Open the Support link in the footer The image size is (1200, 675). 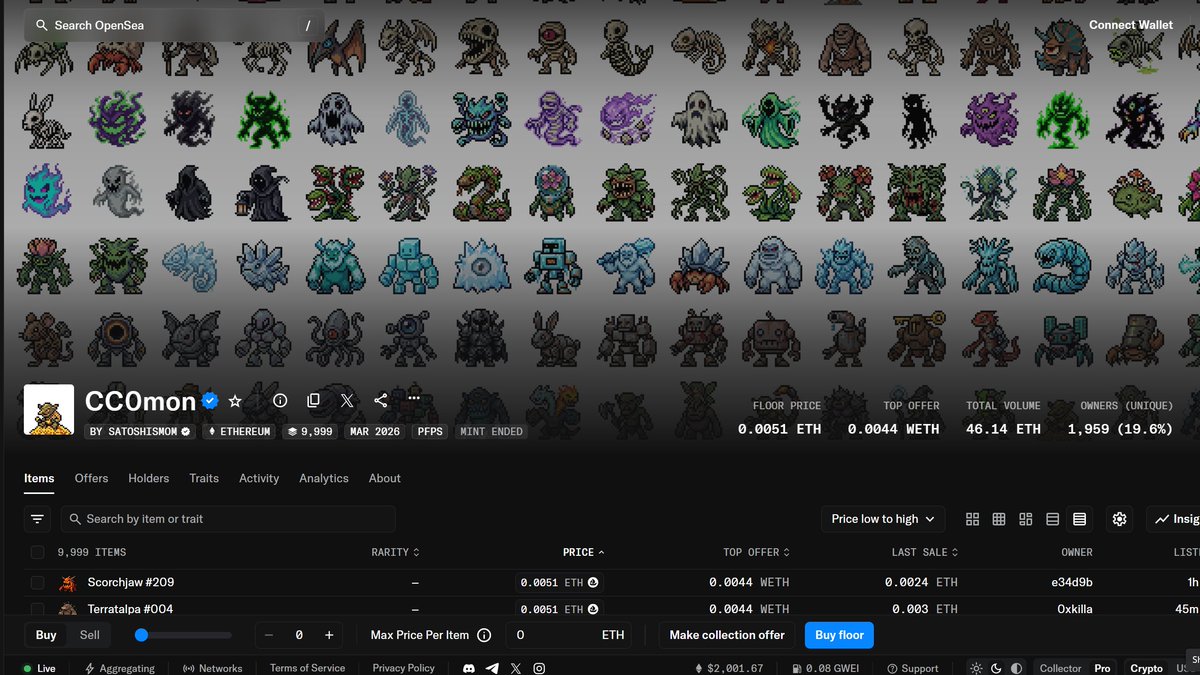point(912,668)
